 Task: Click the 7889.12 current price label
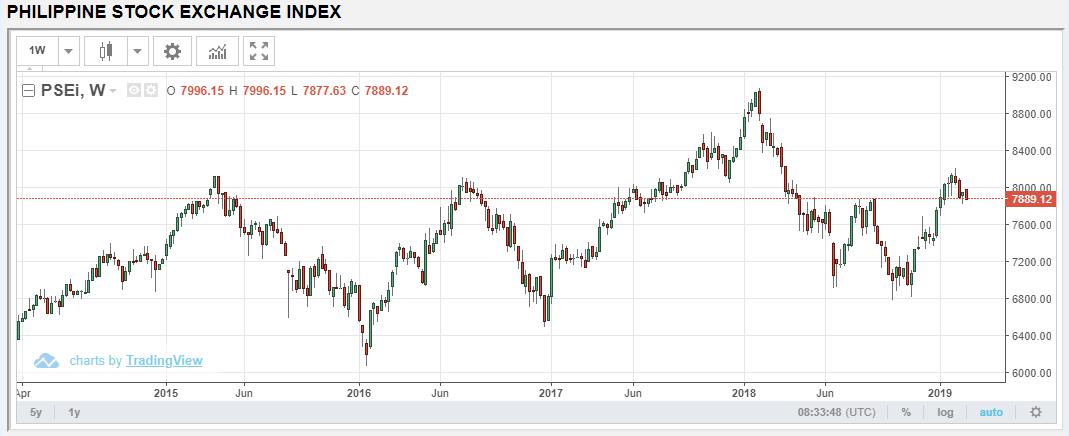click(1032, 199)
